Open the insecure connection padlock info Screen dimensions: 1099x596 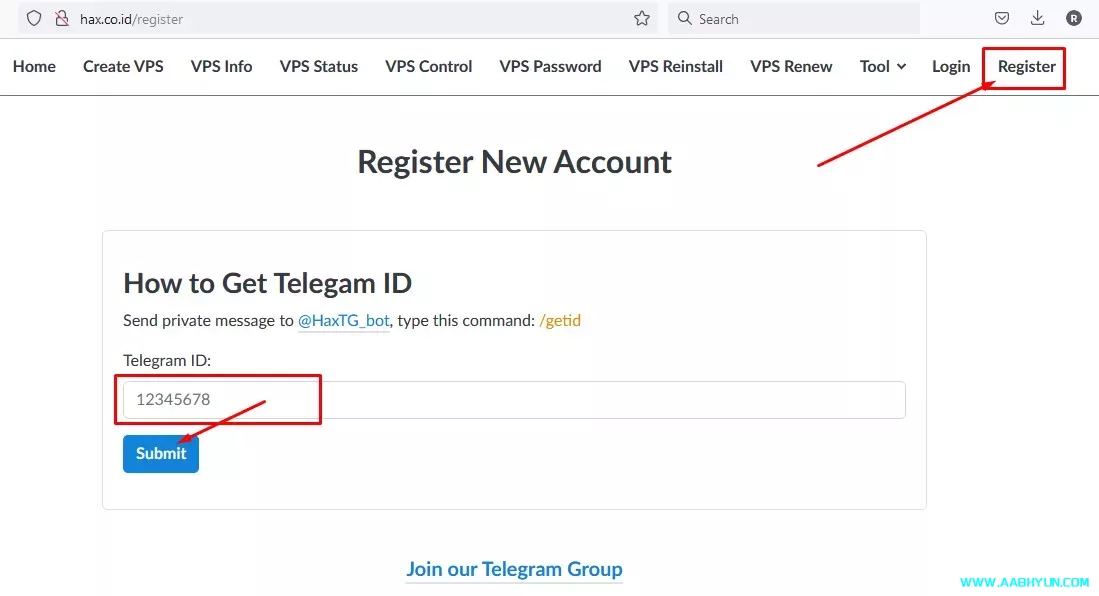point(62,18)
